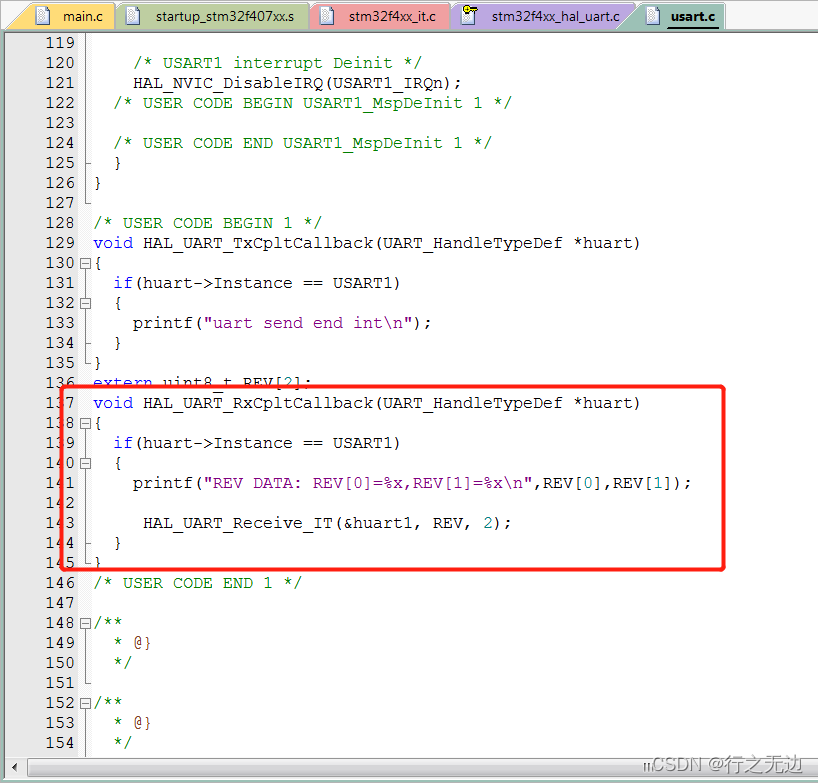Open the startup_stm32f407xx.s tab

pos(215,16)
